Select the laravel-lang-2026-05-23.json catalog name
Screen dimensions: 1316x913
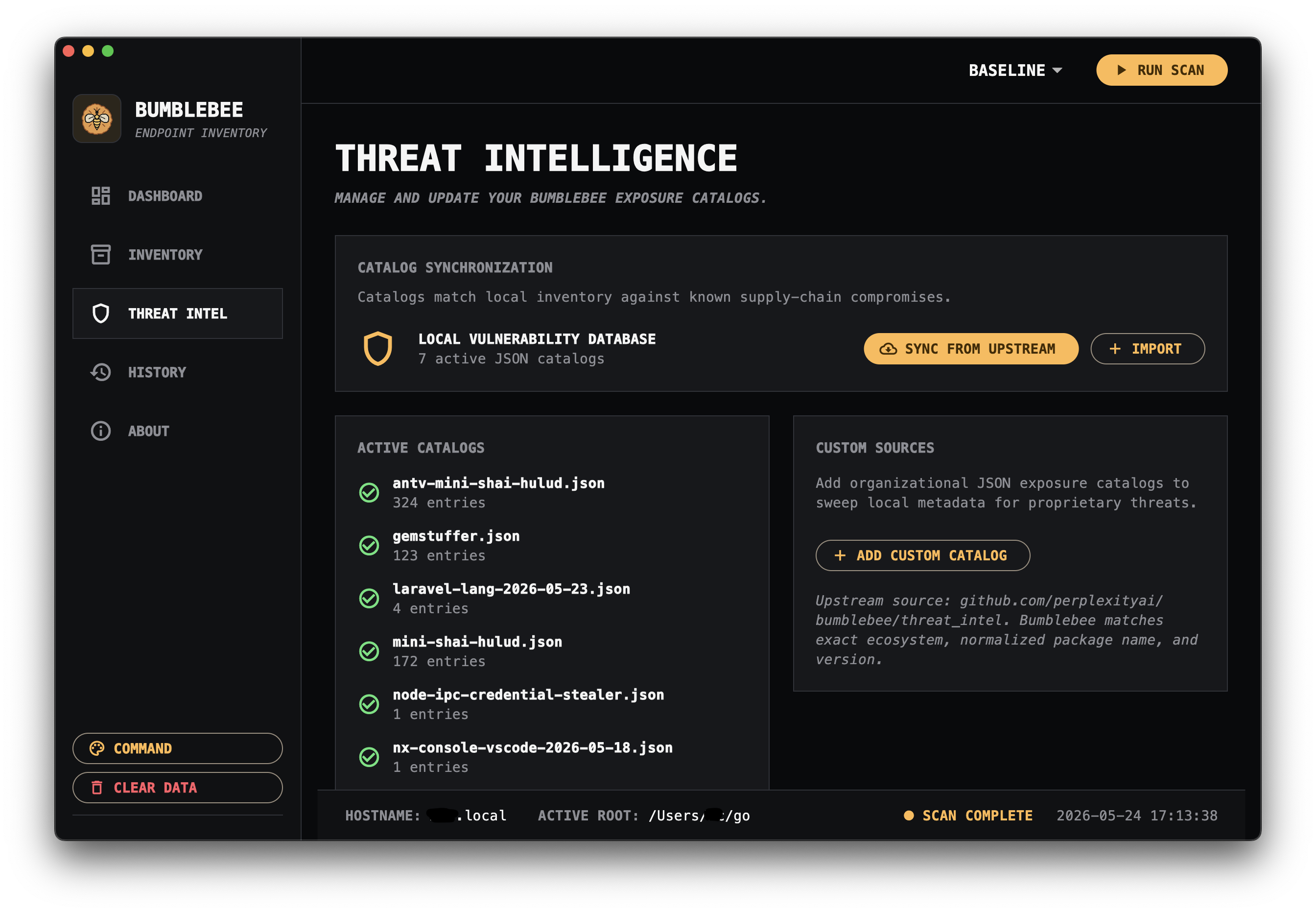point(511,589)
